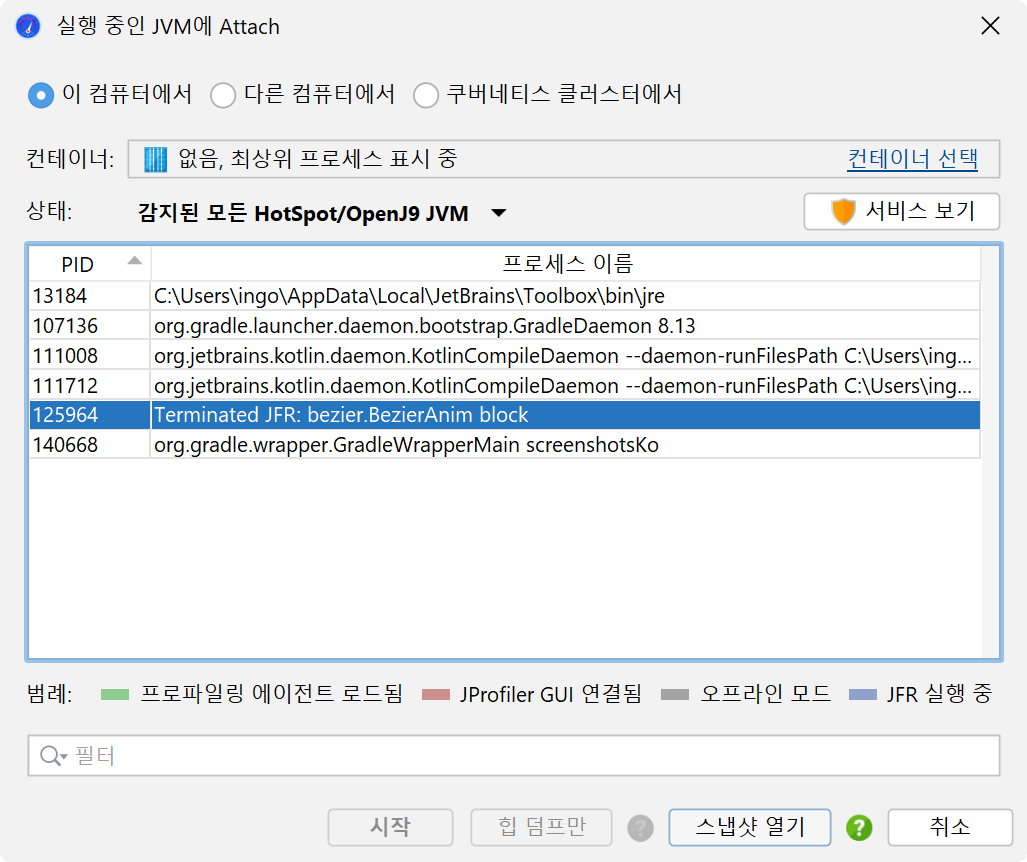Click the gray 오프라인 모드 legend swatch

[x=675, y=694]
